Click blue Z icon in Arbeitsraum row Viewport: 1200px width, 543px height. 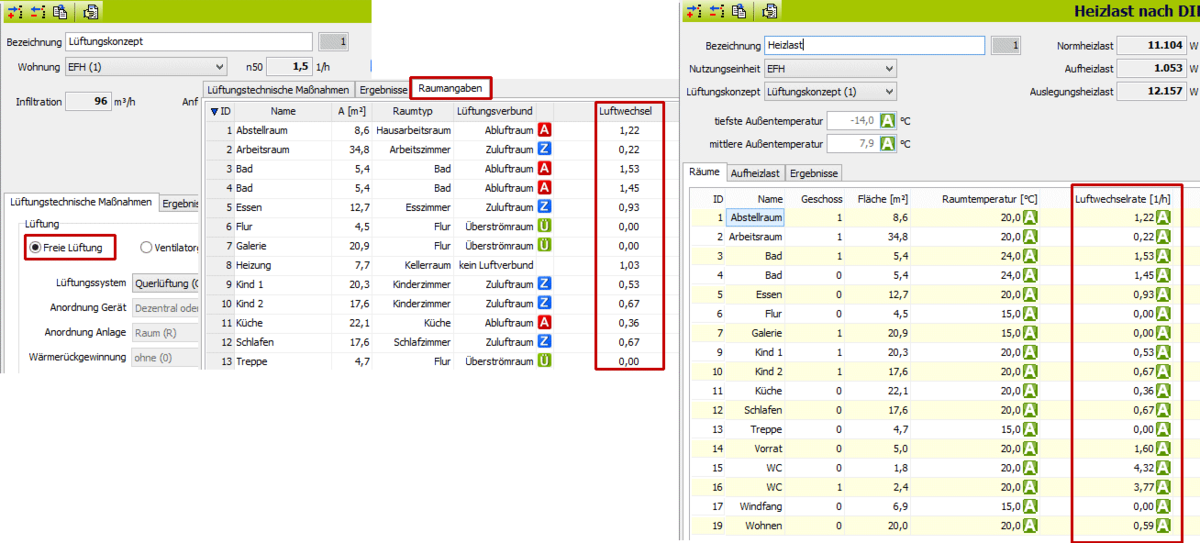point(545,149)
